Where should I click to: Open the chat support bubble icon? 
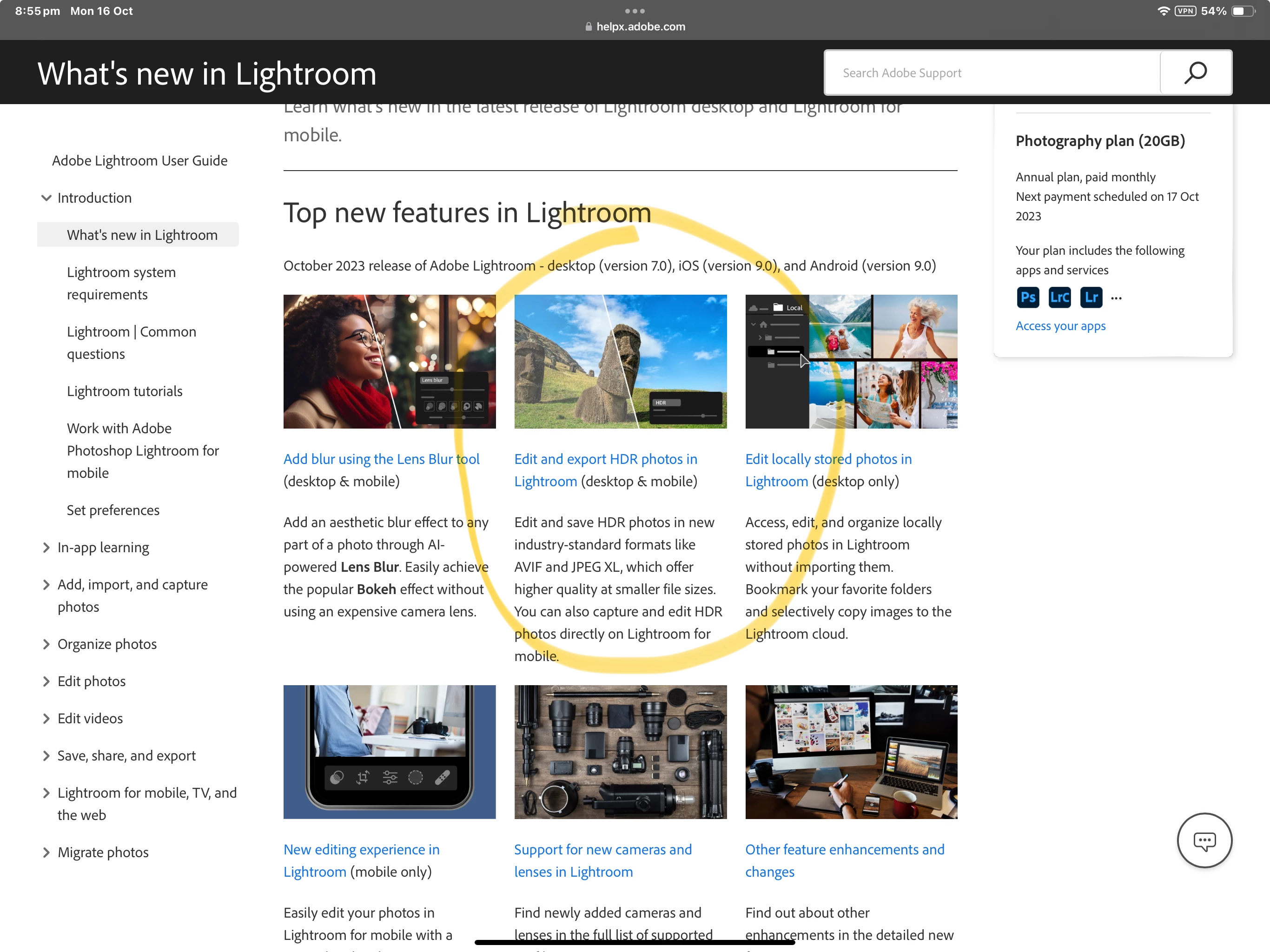pyautogui.click(x=1204, y=840)
